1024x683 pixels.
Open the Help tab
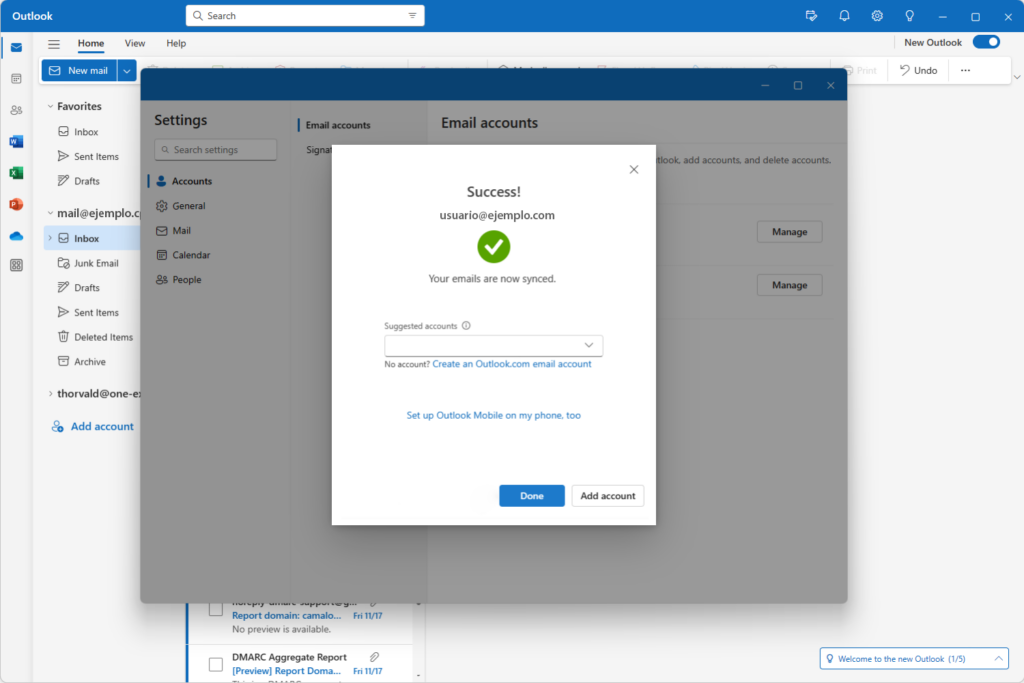[x=176, y=44]
